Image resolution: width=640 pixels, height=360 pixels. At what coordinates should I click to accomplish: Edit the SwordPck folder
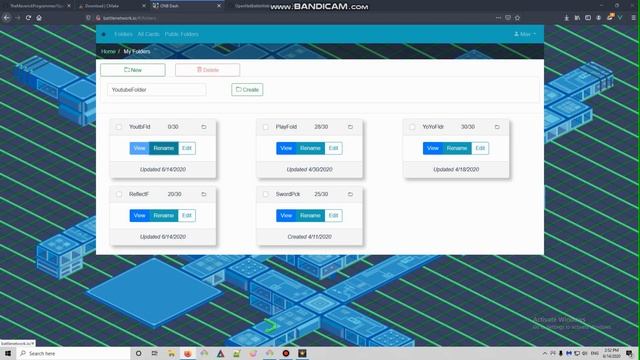[x=333, y=216]
